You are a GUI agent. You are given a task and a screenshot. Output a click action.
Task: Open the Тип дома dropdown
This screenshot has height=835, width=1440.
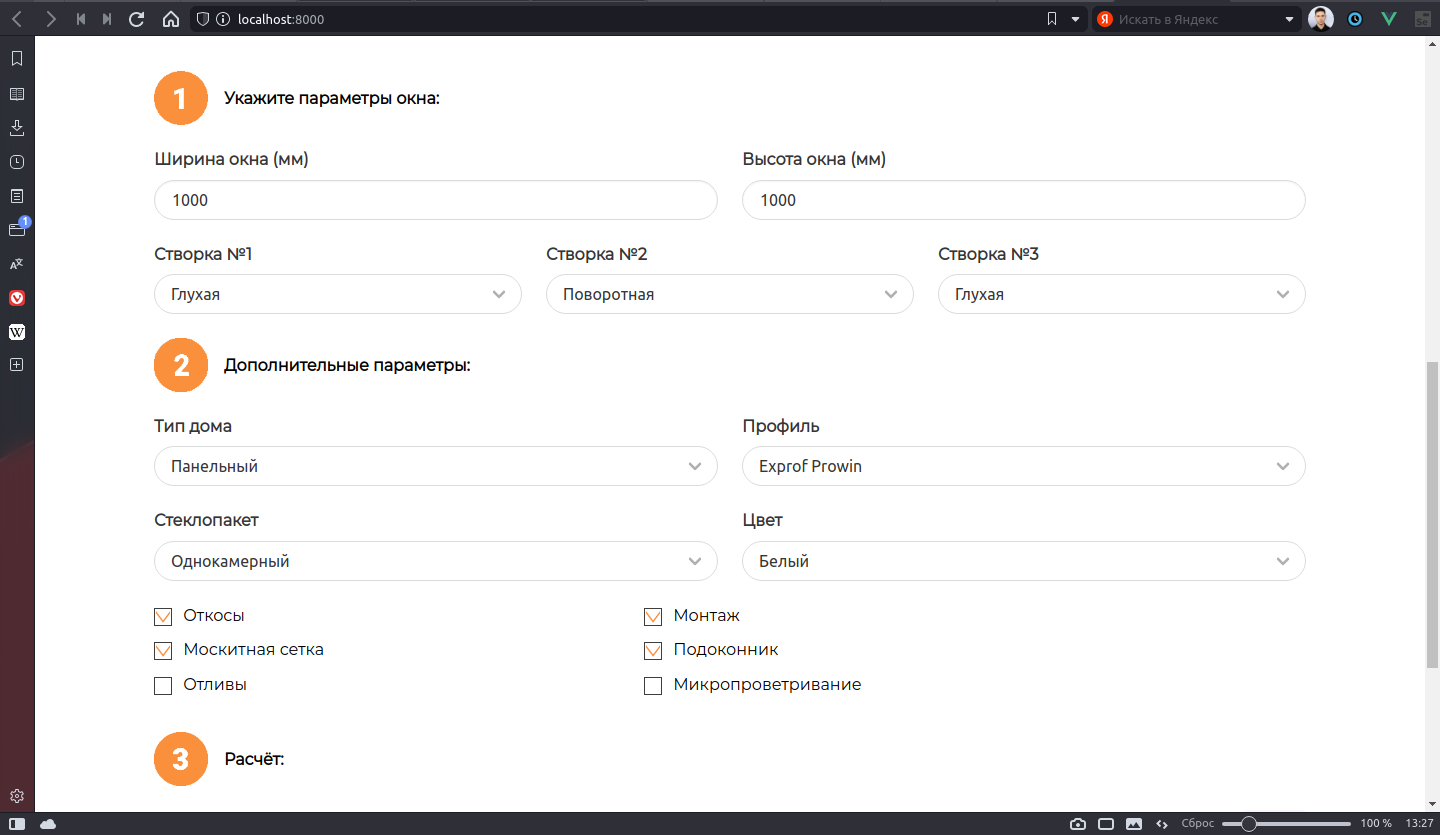436,466
